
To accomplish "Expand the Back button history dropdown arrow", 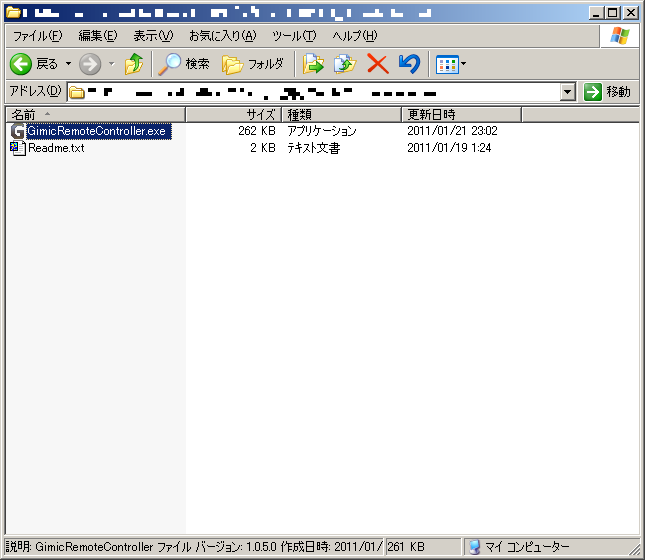I will click(68, 64).
